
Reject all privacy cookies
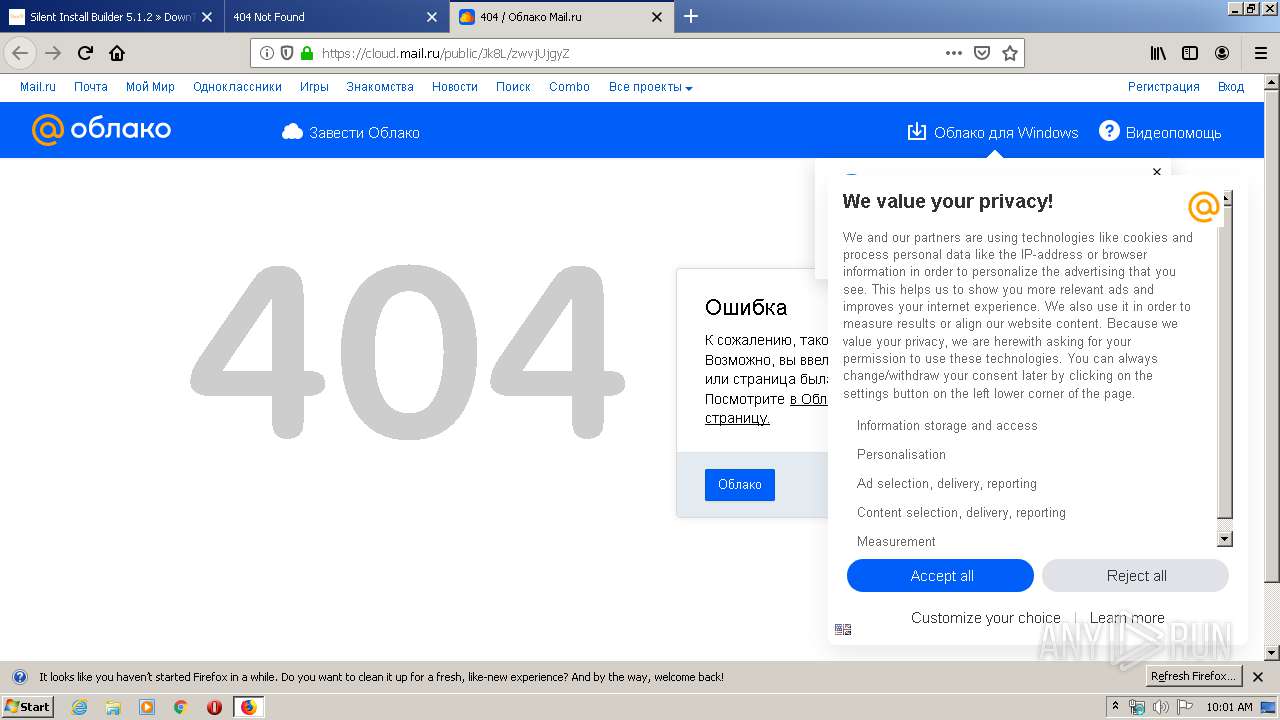(x=1135, y=576)
